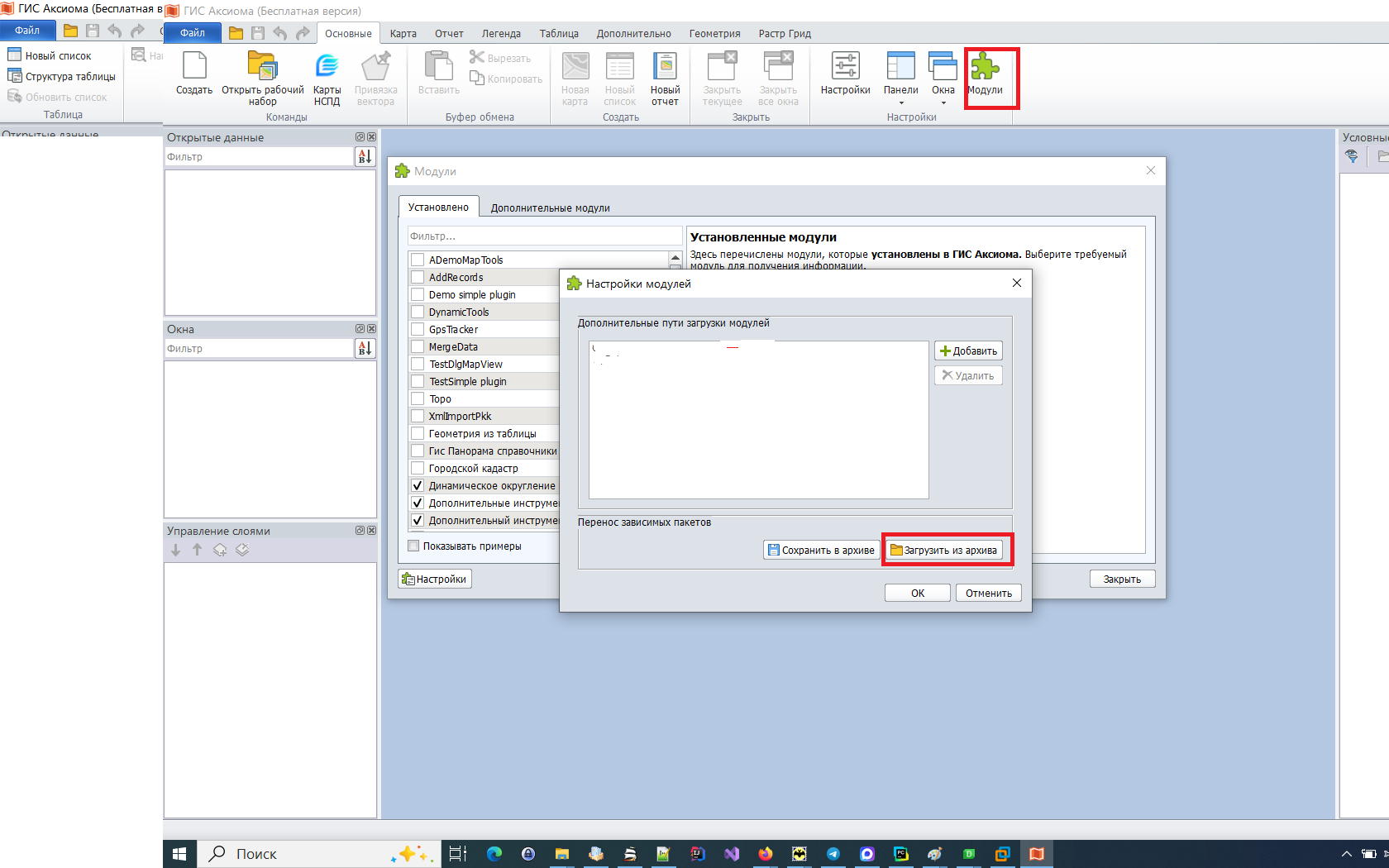1389x868 pixels.
Task: Open the Геометрия ribbon tab
Action: point(714,34)
